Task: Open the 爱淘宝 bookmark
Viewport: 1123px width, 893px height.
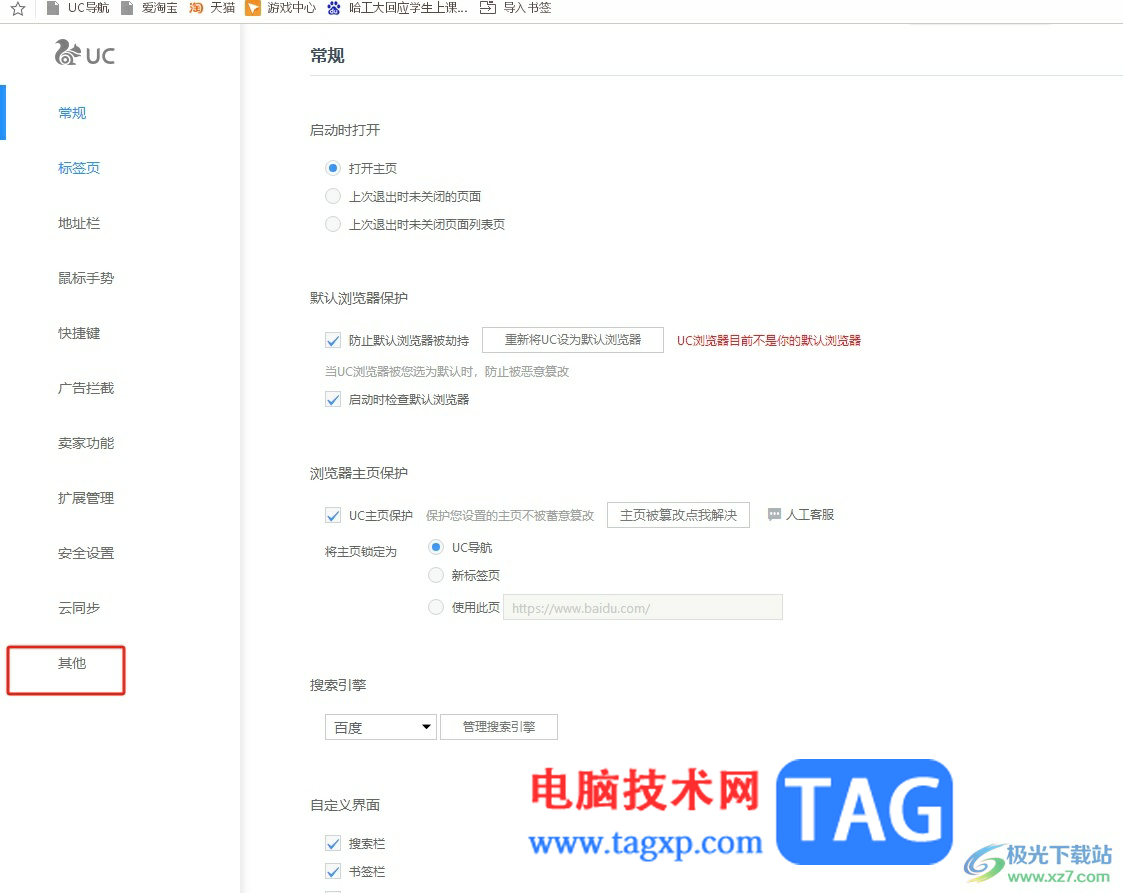Action: click(x=149, y=8)
